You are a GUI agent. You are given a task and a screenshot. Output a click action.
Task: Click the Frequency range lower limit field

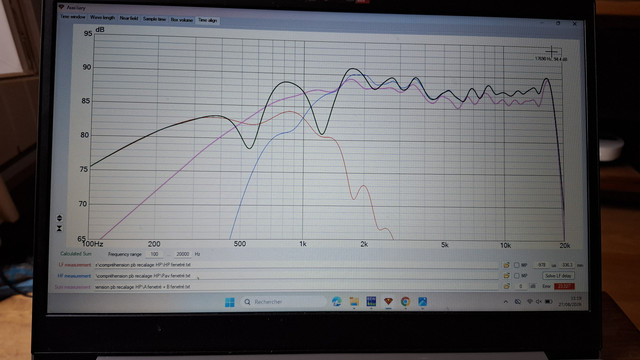[154, 254]
